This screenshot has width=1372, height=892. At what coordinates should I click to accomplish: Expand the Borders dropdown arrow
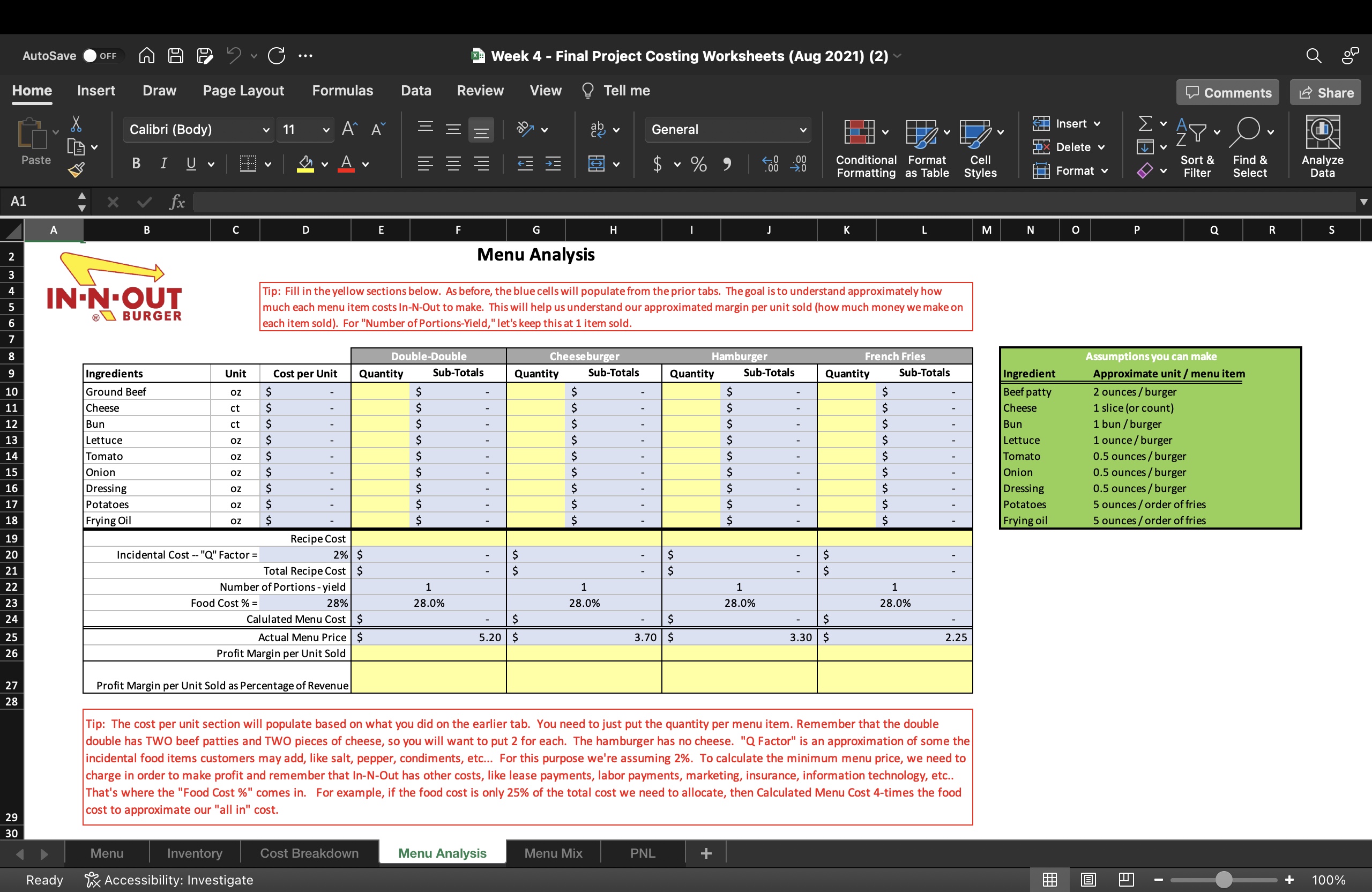point(268,165)
